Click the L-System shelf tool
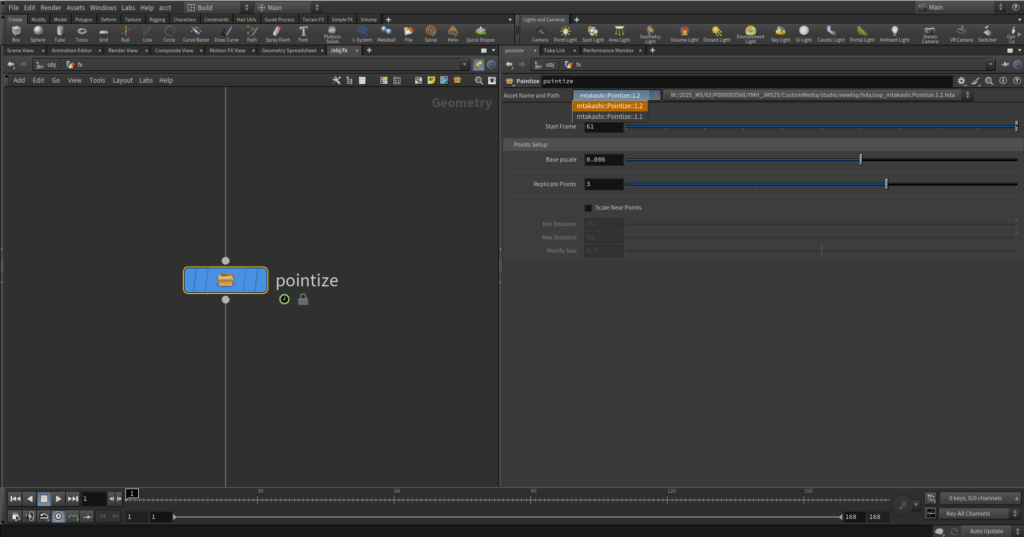1024x537 pixels. [361, 33]
